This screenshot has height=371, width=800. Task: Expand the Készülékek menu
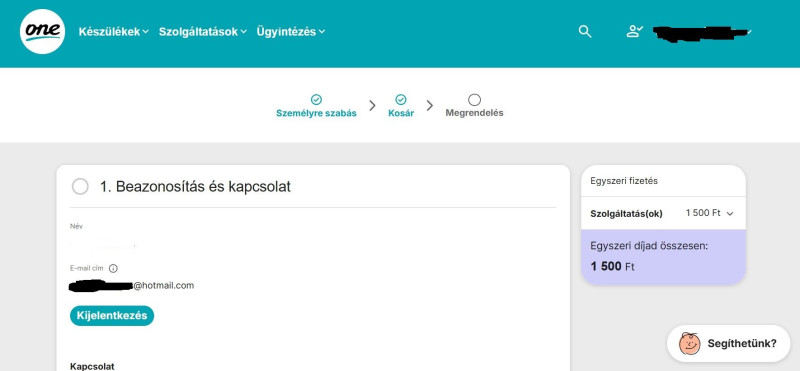[114, 32]
